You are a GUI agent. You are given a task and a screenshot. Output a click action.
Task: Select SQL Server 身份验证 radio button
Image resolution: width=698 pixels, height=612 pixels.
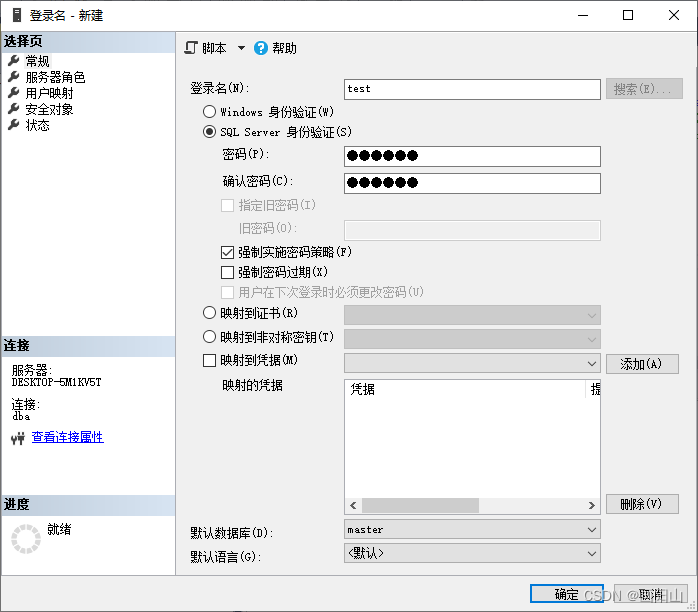coord(209,132)
